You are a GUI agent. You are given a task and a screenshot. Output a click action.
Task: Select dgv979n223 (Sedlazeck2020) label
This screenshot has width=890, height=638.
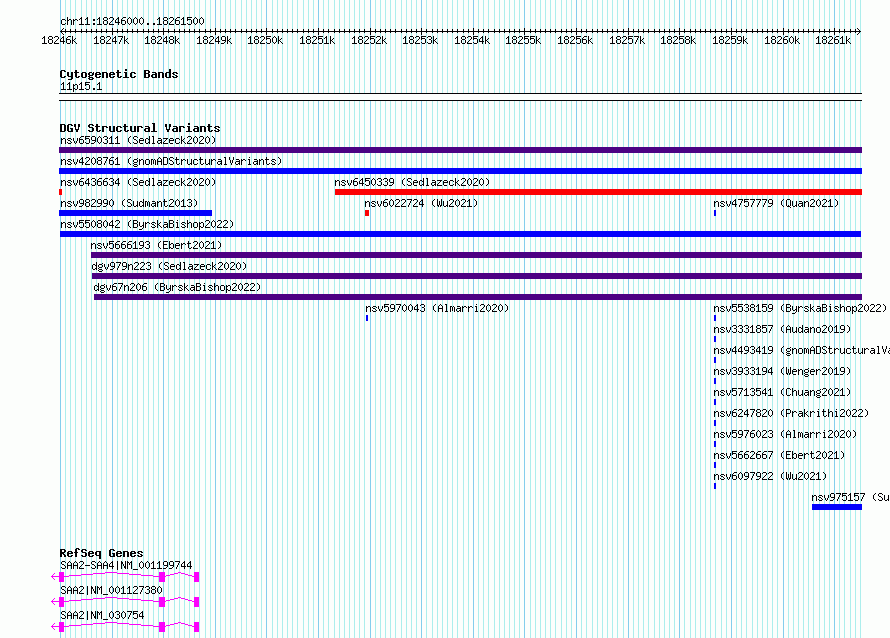[169, 266]
